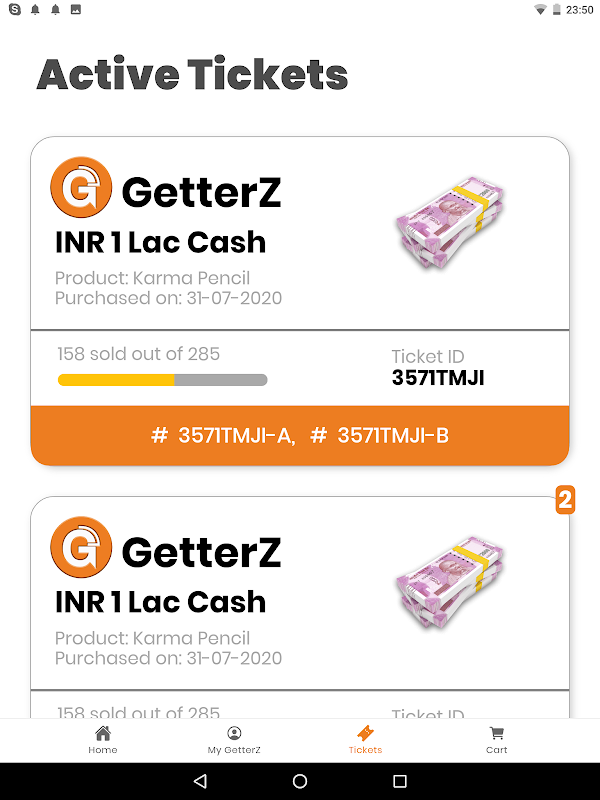The width and height of the screenshot is (600, 800).
Task: Tap the Active Tickets heading
Action: (192, 75)
